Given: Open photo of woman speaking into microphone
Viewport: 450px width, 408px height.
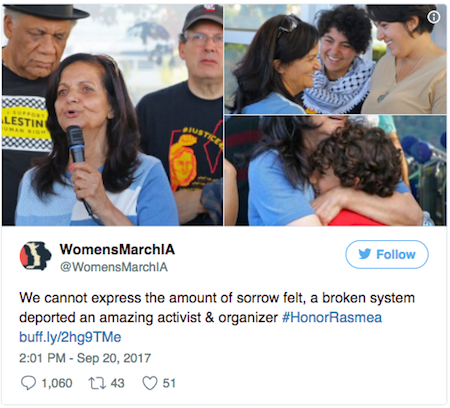Looking at the screenshot, I should (x=112, y=115).
